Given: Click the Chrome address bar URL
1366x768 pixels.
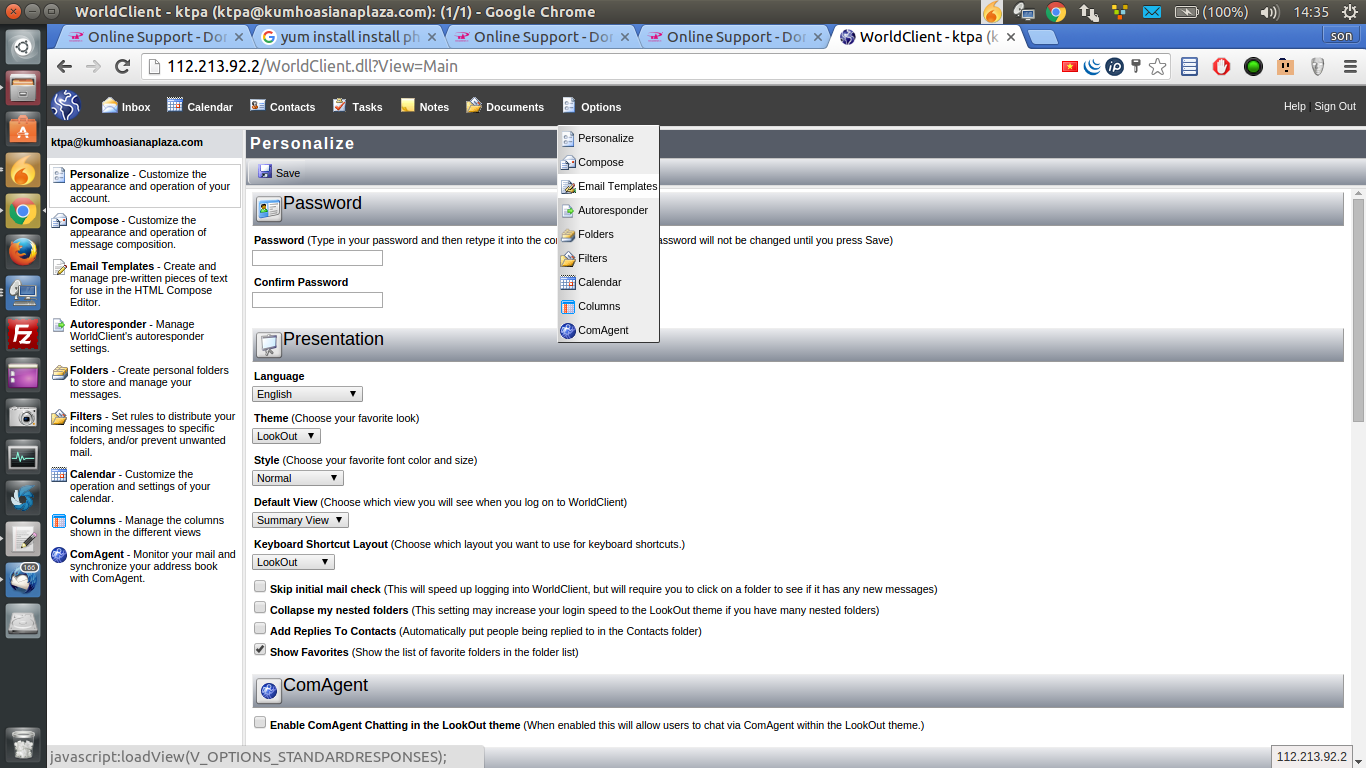Looking at the screenshot, I should (312, 67).
